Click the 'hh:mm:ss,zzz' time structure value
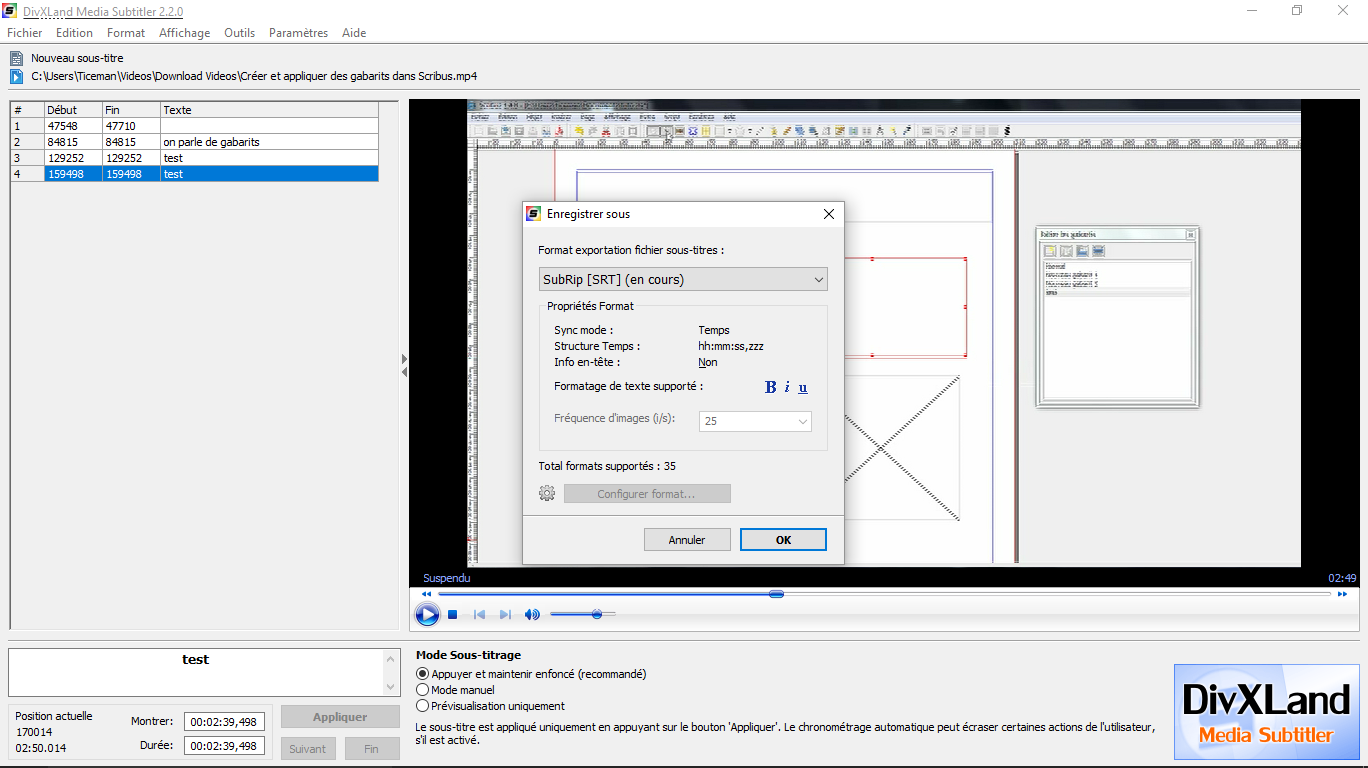1368x768 pixels. pos(731,346)
